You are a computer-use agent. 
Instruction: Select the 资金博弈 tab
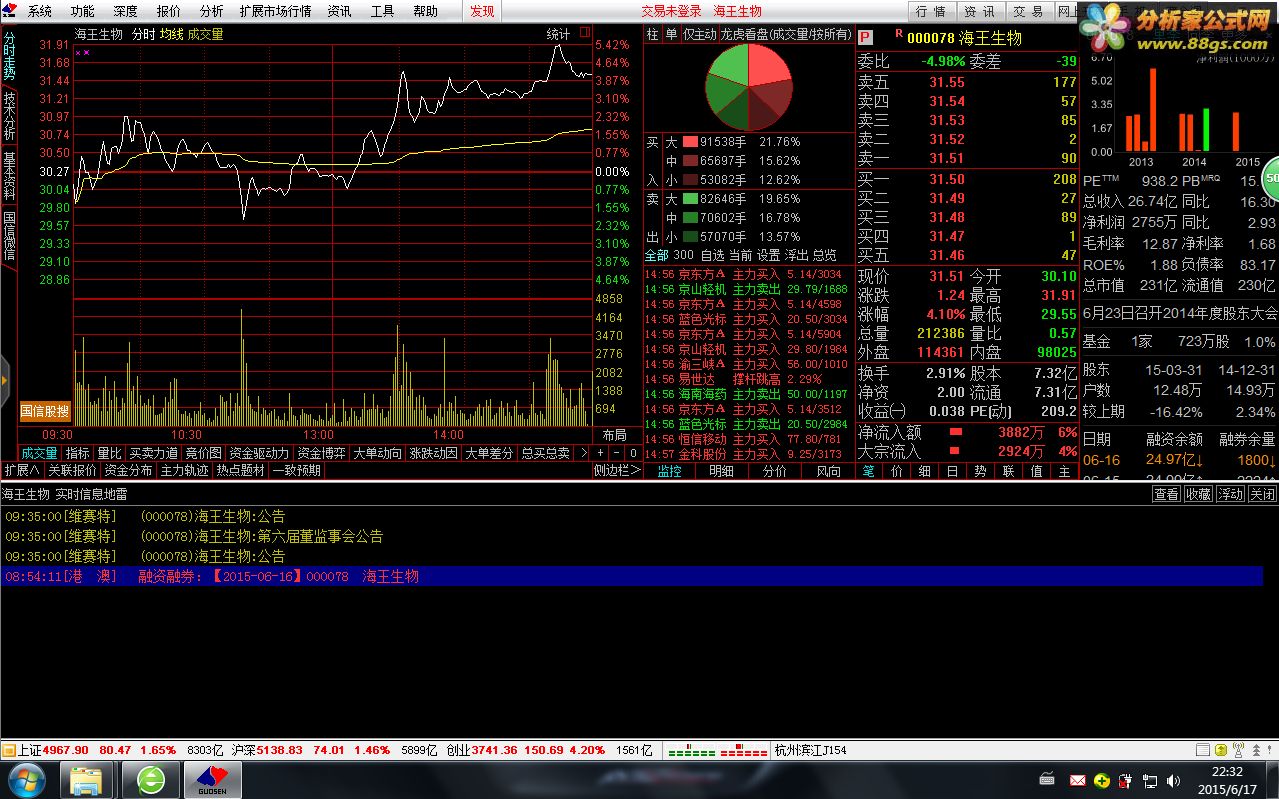coord(321,453)
